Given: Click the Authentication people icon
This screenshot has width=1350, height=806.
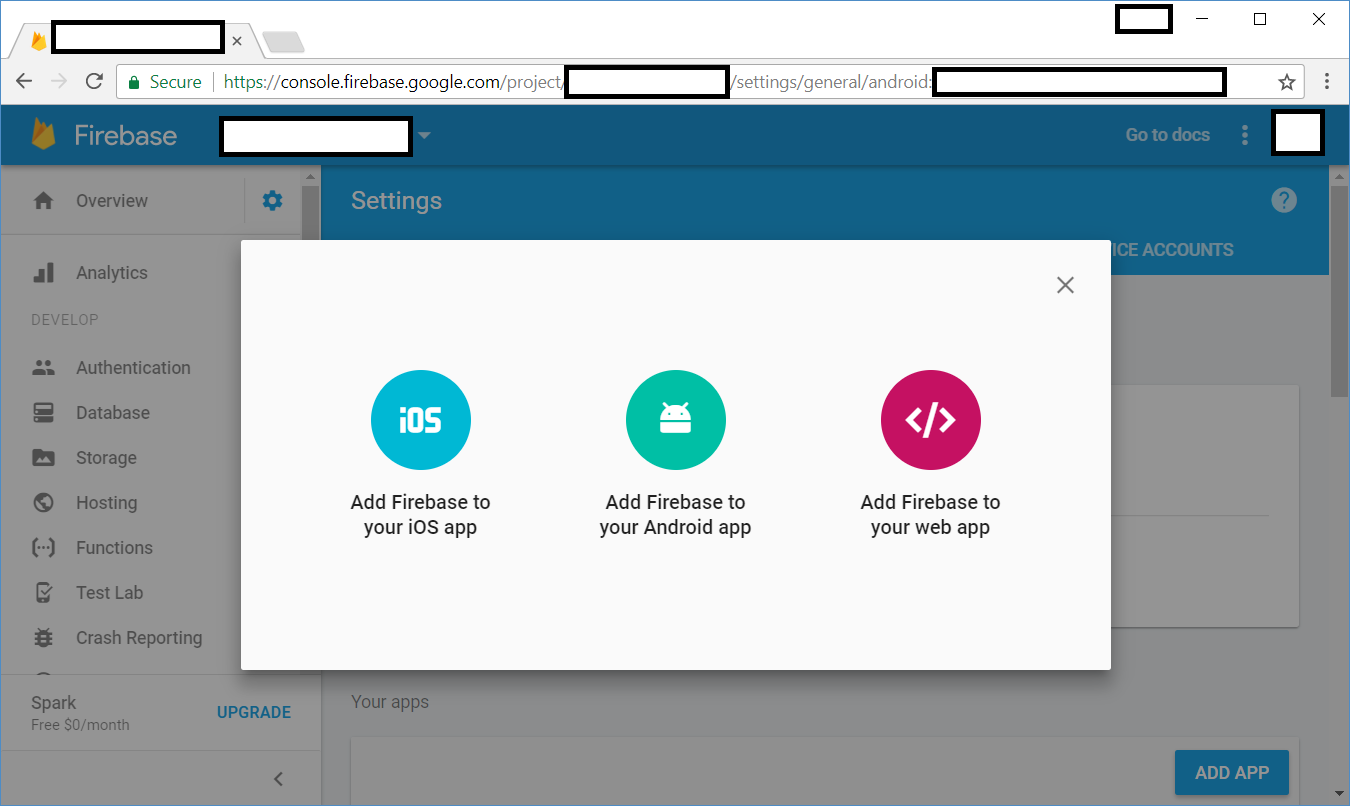Looking at the screenshot, I should click(43, 368).
